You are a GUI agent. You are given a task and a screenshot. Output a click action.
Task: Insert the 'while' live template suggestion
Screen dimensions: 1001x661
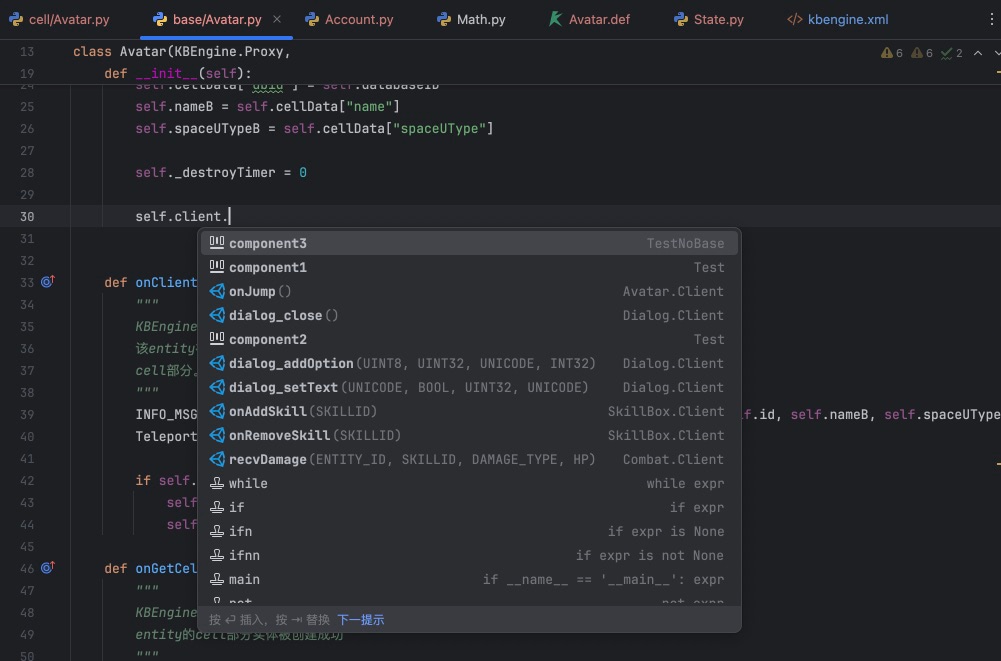pos(248,483)
